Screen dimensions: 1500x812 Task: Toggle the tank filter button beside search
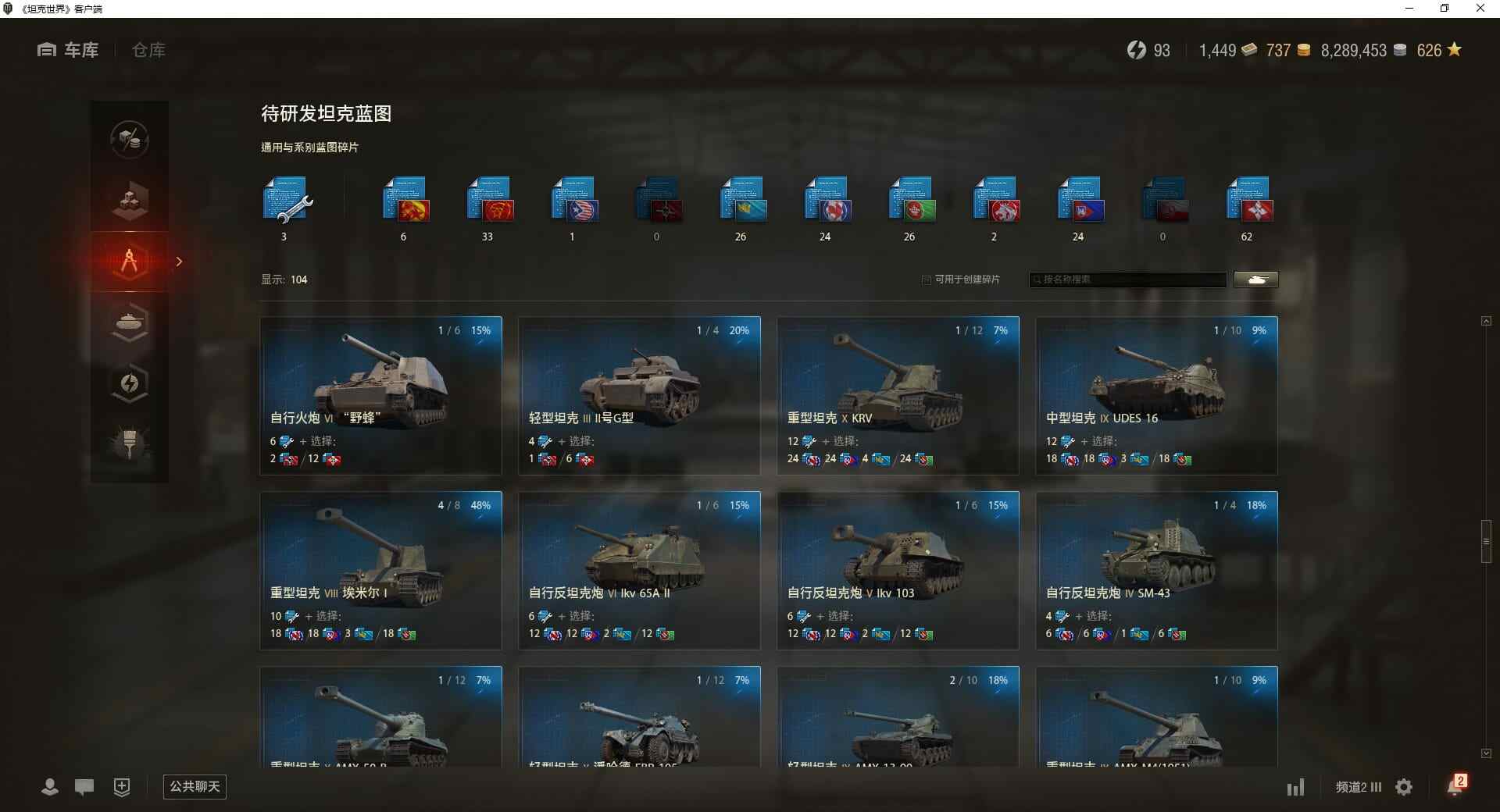(x=1256, y=280)
